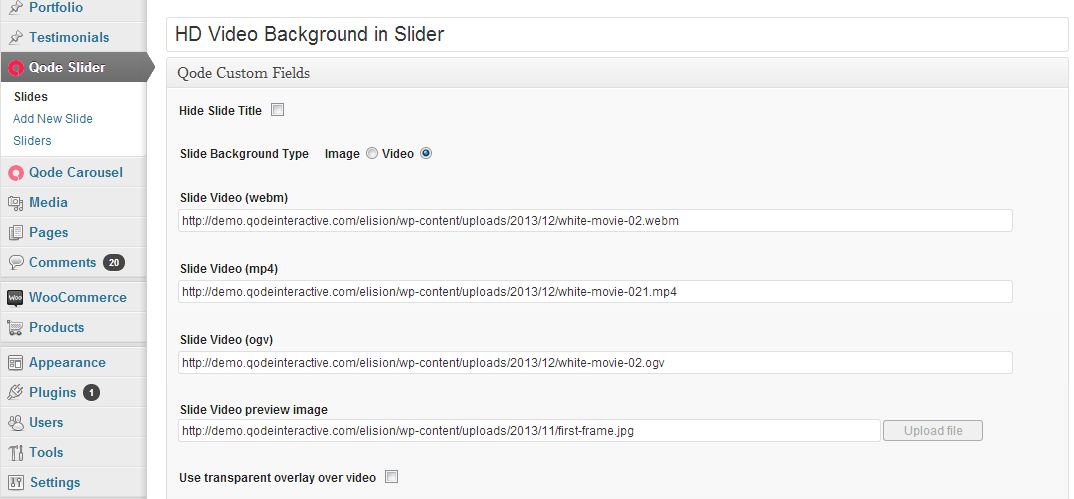Click the Slide Video (mp4) URL field

click(x=595, y=291)
